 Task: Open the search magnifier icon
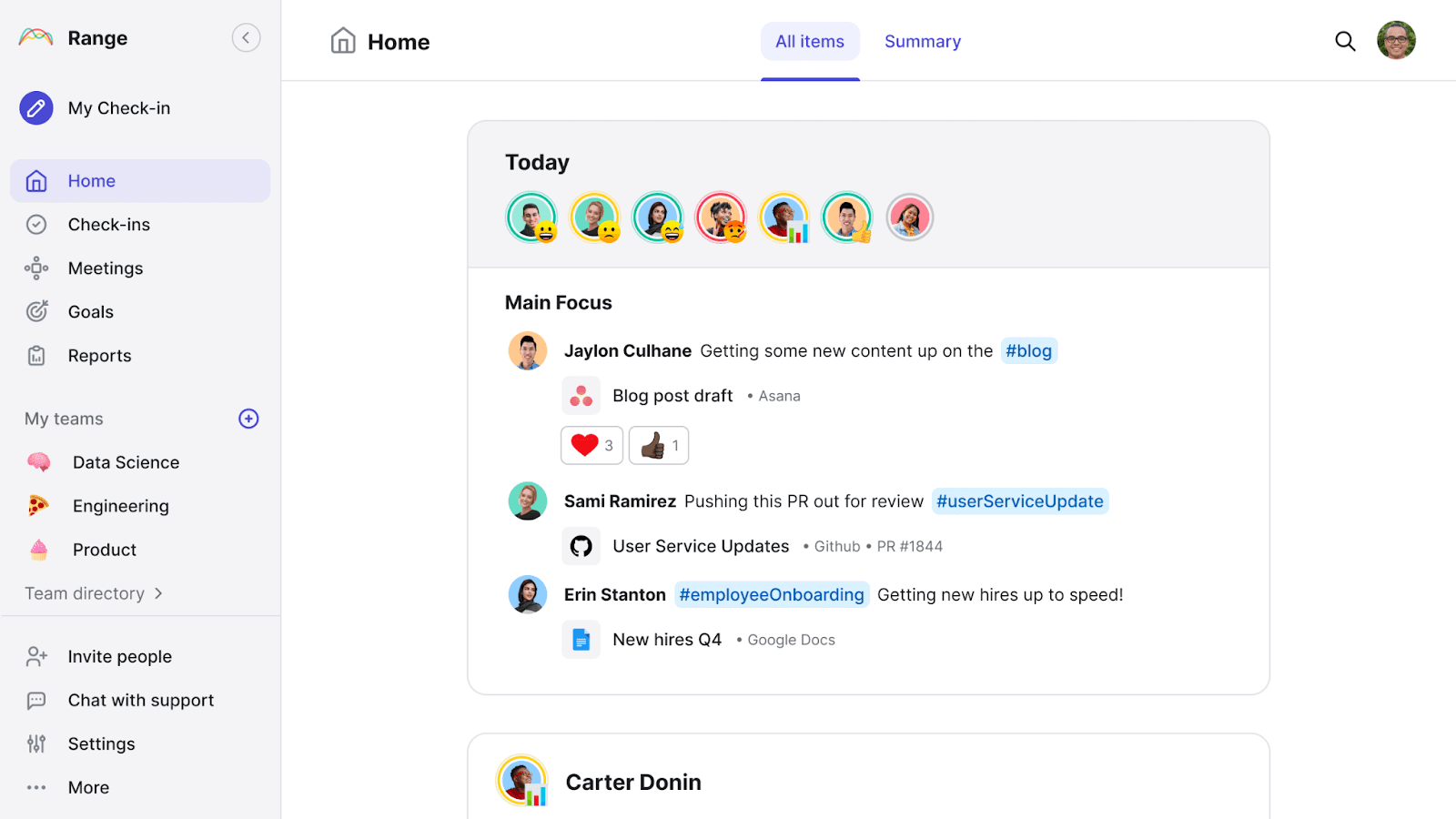(1345, 41)
